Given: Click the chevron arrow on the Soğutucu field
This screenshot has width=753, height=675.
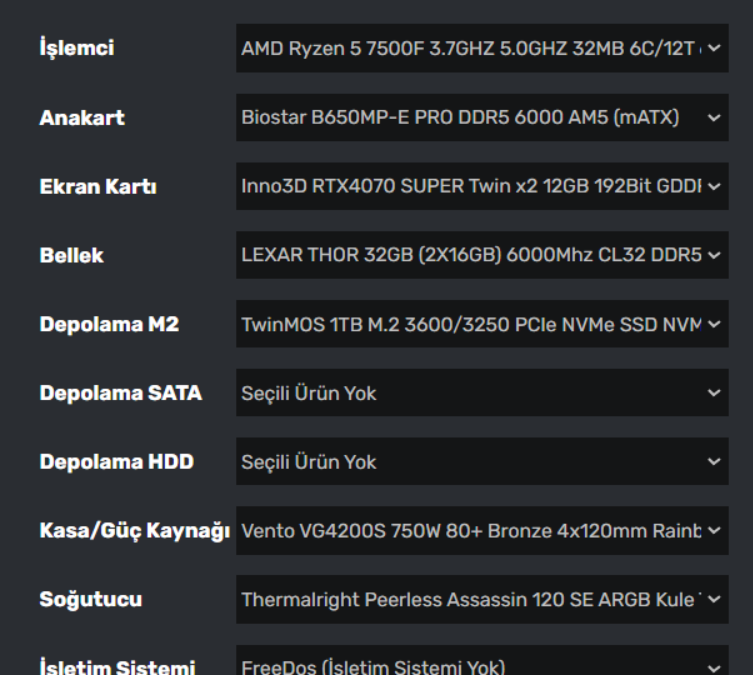Looking at the screenshot, I should coord(713,600).
